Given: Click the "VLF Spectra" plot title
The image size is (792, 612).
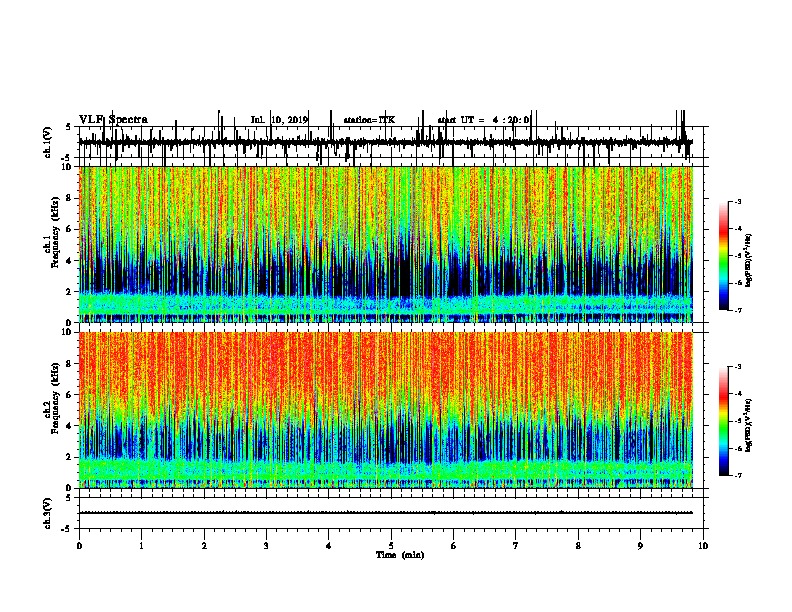Looking at the screenshot, I should [x=113, y=120].
